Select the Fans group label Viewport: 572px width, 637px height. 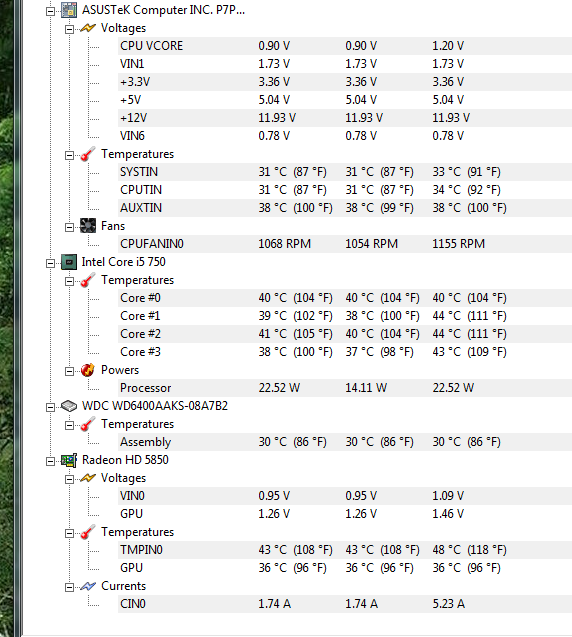(x=113, y=226)
